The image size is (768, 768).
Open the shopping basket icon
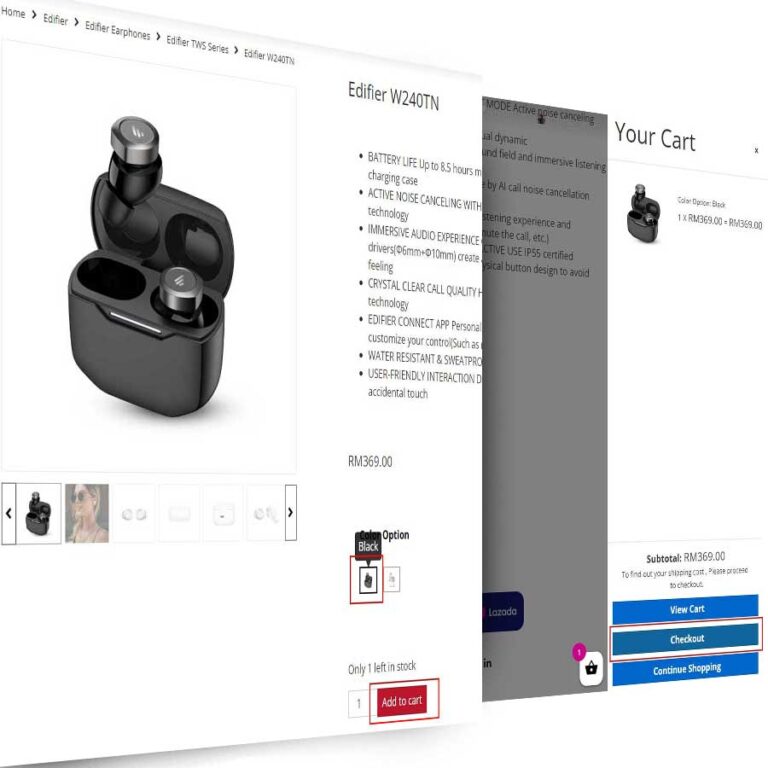591,668
